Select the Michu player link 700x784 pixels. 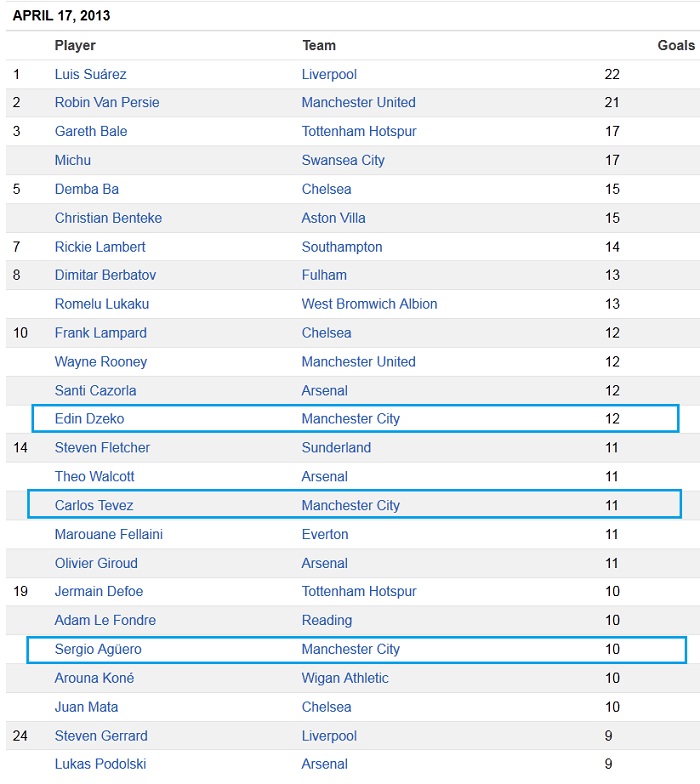(73, 160)
